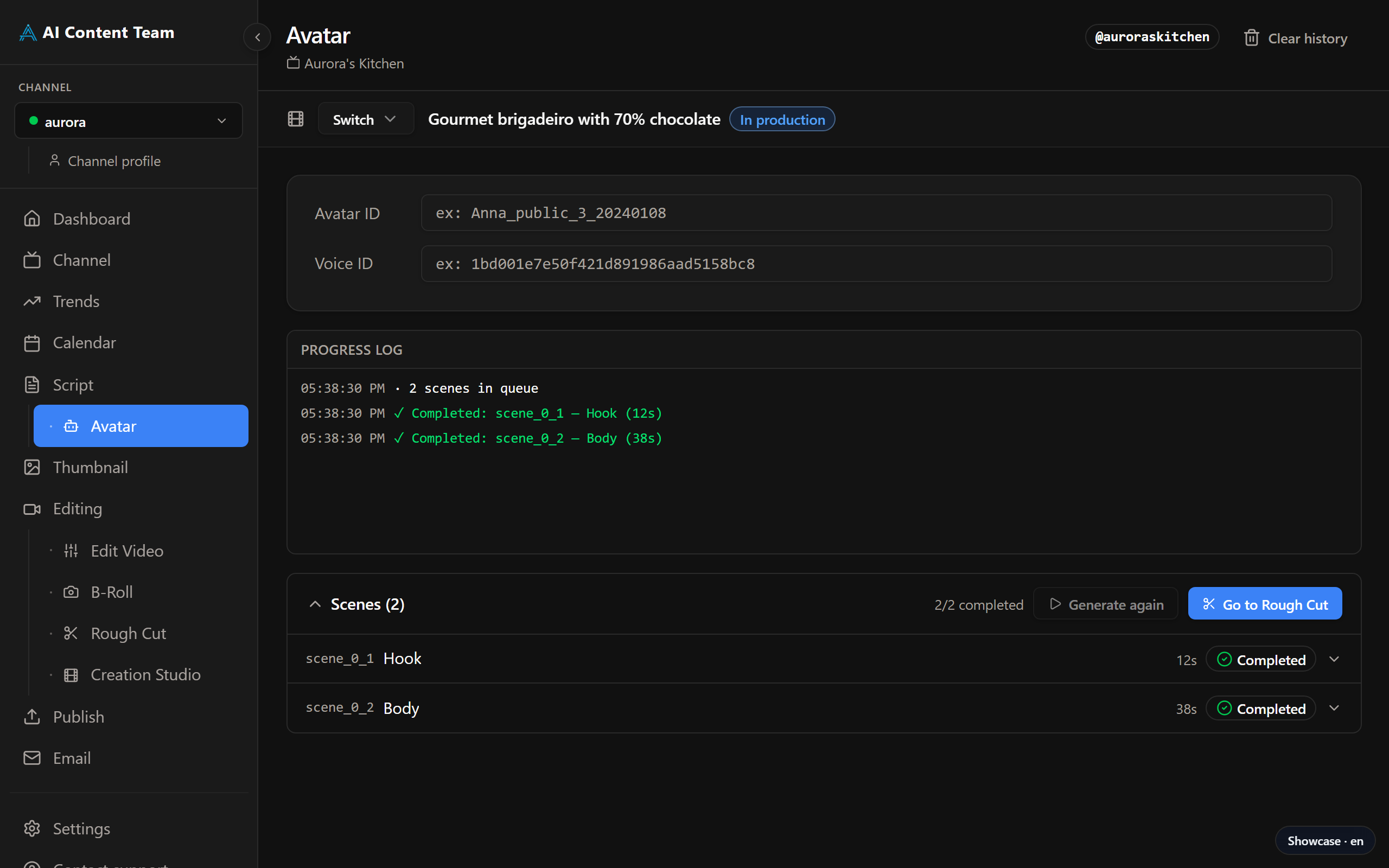
Task: Click the play icon on Generate again
Action: click(x=1055, y=604)
